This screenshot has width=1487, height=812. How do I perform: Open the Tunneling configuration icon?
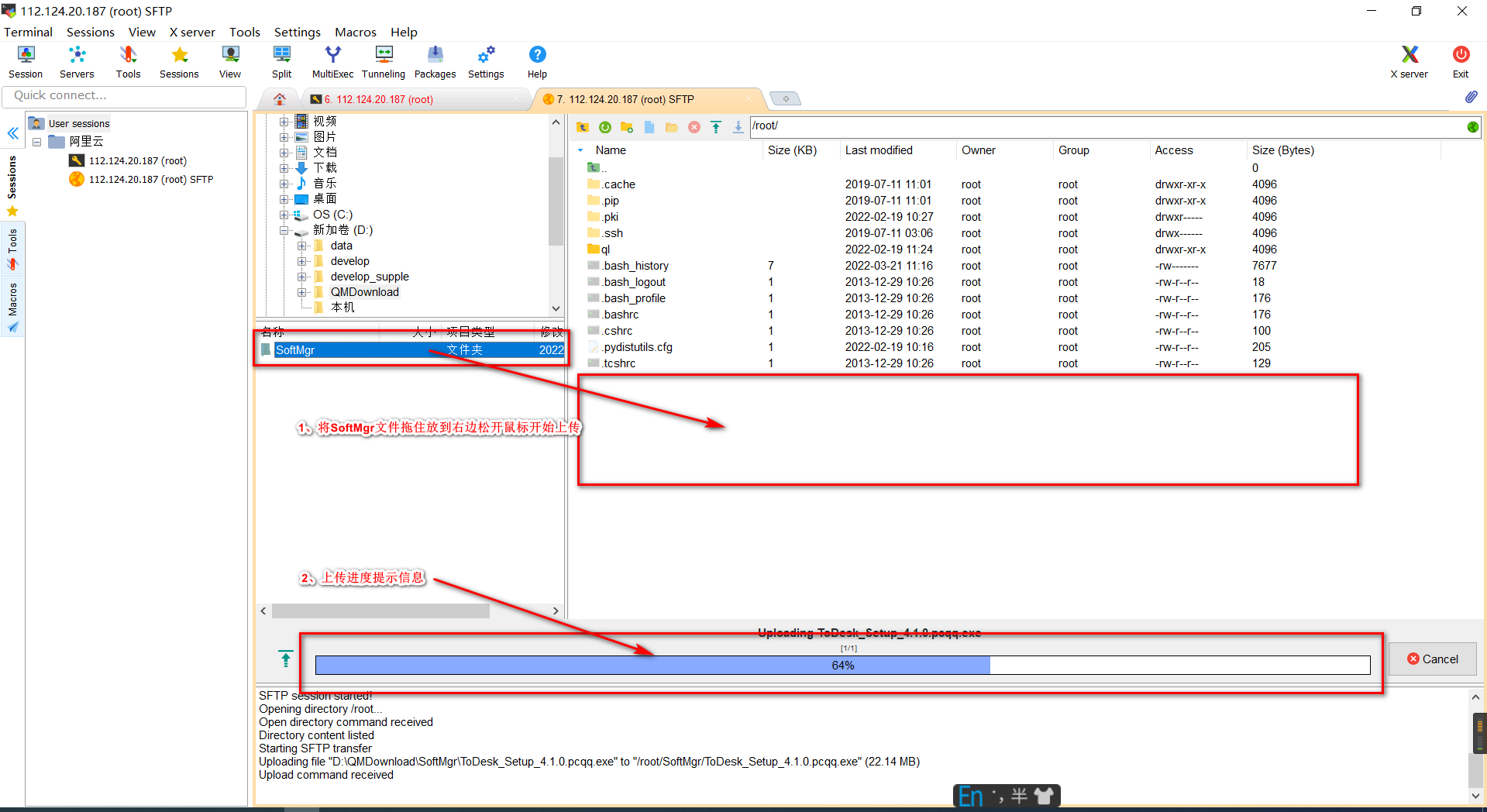383,61
